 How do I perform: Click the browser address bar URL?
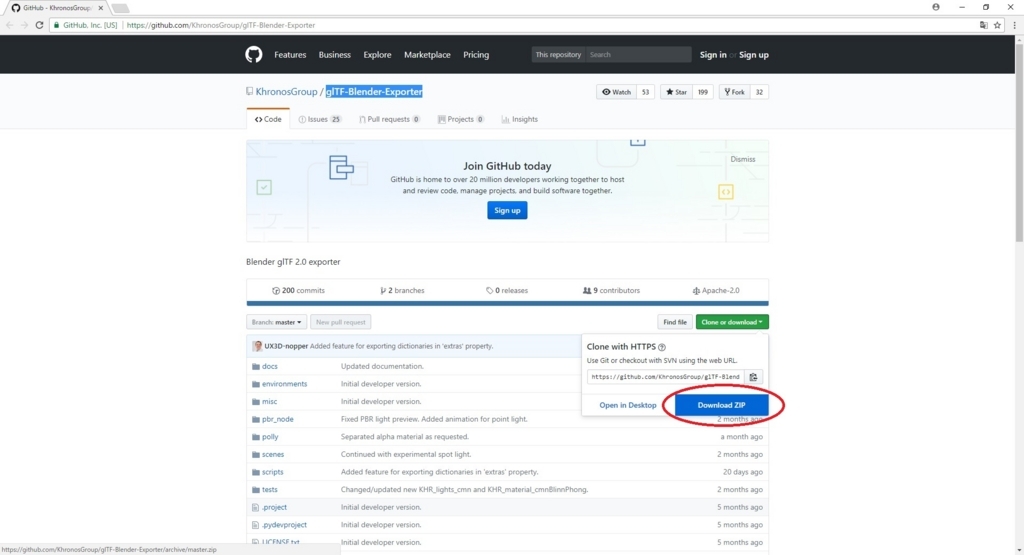tap(221, 25)
